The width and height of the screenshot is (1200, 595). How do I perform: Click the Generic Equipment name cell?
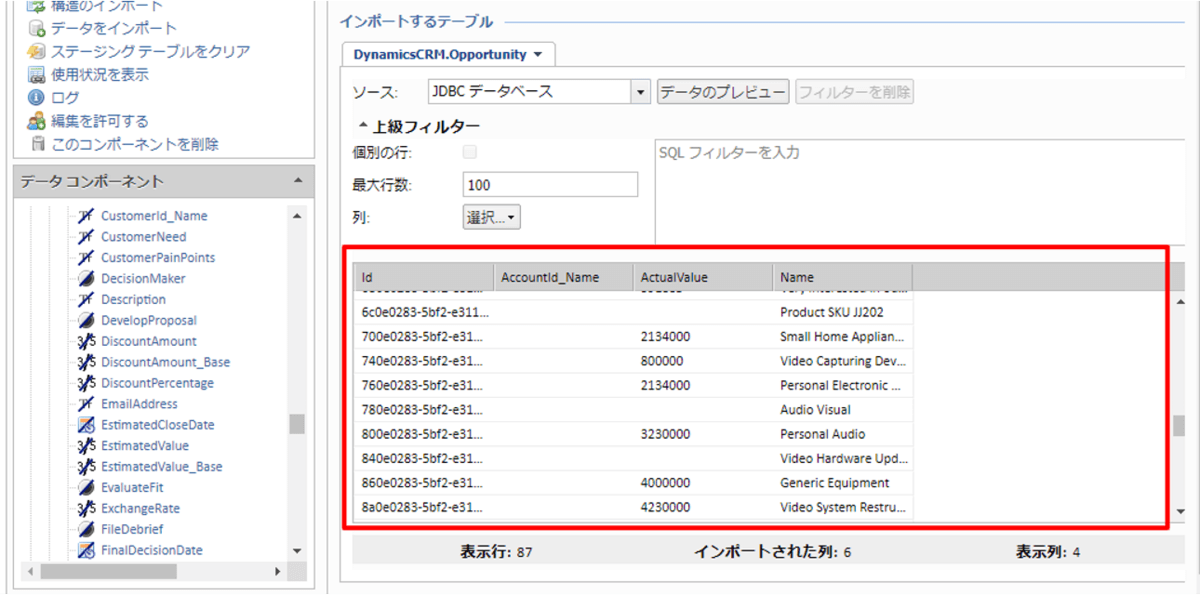(842, 483)
